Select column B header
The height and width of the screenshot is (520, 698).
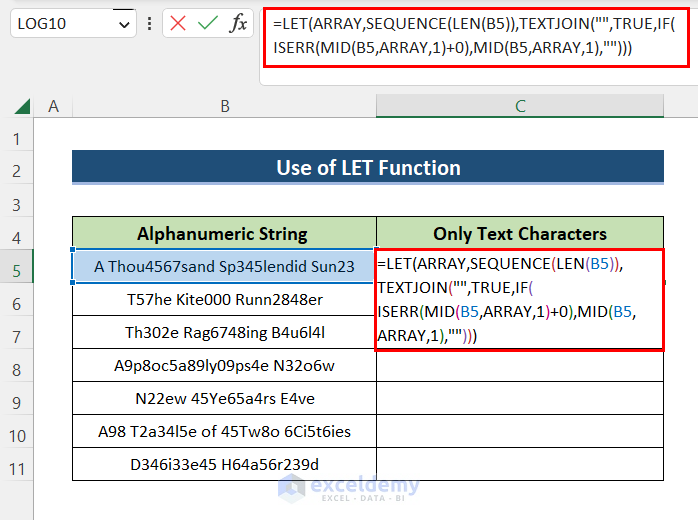(x=225, y=106)
